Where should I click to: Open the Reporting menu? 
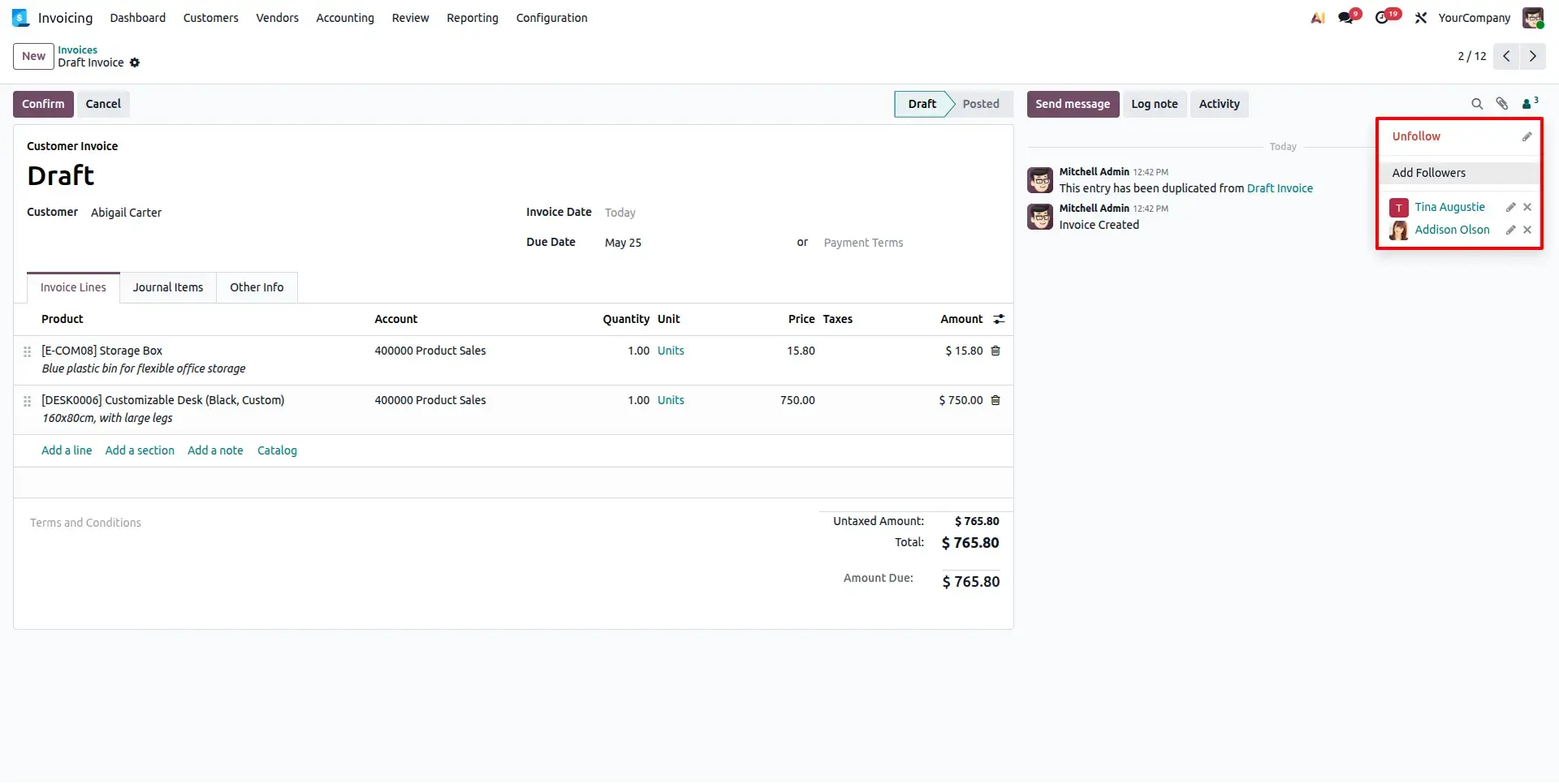pyautogui.click(x=473, y=18)
